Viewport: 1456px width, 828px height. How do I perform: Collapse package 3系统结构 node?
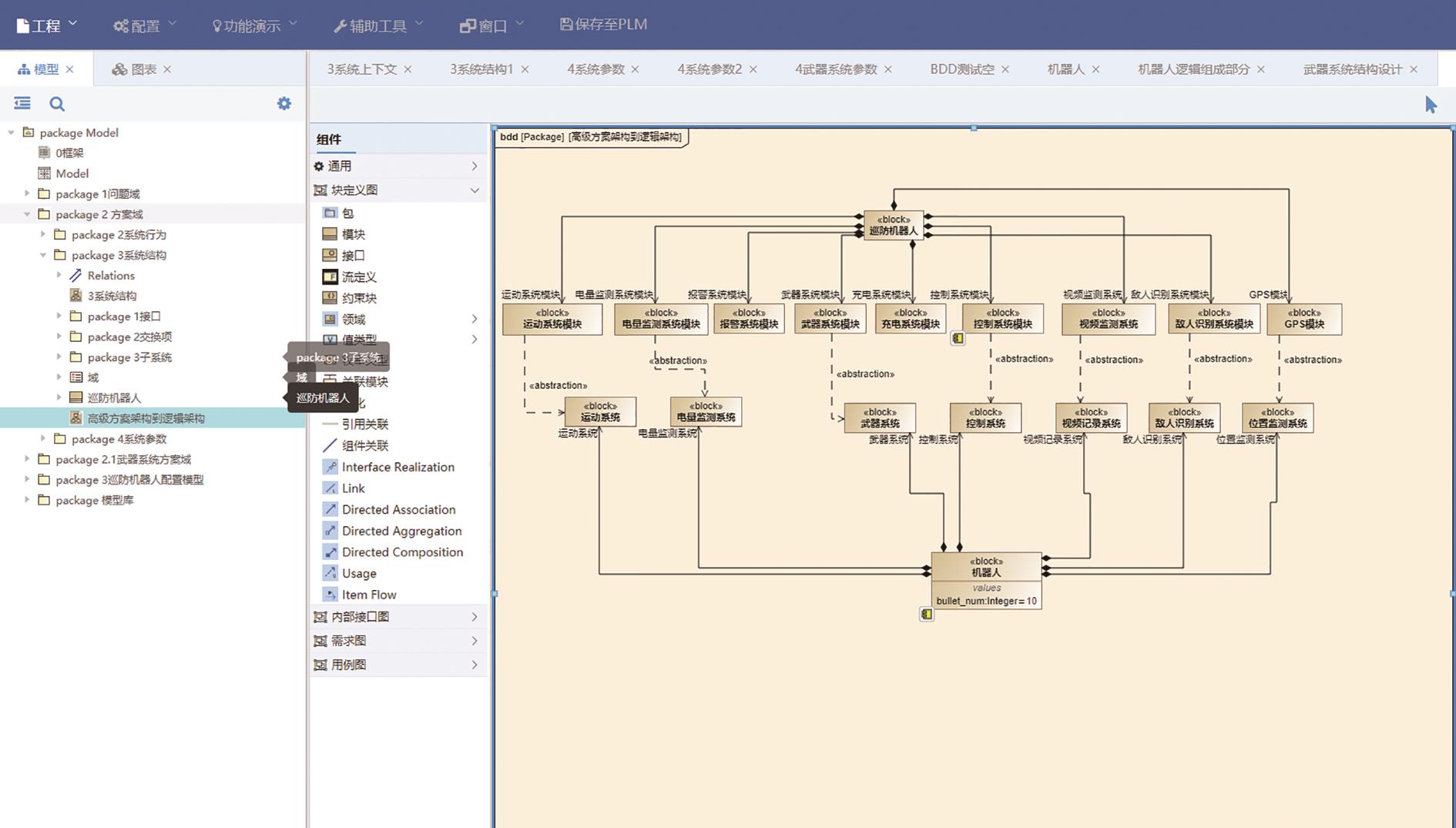pyautogui.click(x=43, y=255)
